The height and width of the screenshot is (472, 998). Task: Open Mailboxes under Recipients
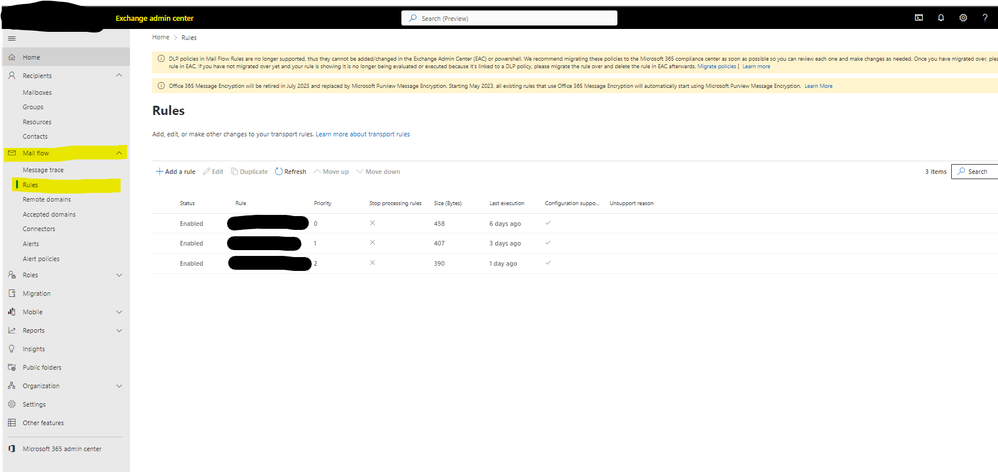(x=38, y=92)
